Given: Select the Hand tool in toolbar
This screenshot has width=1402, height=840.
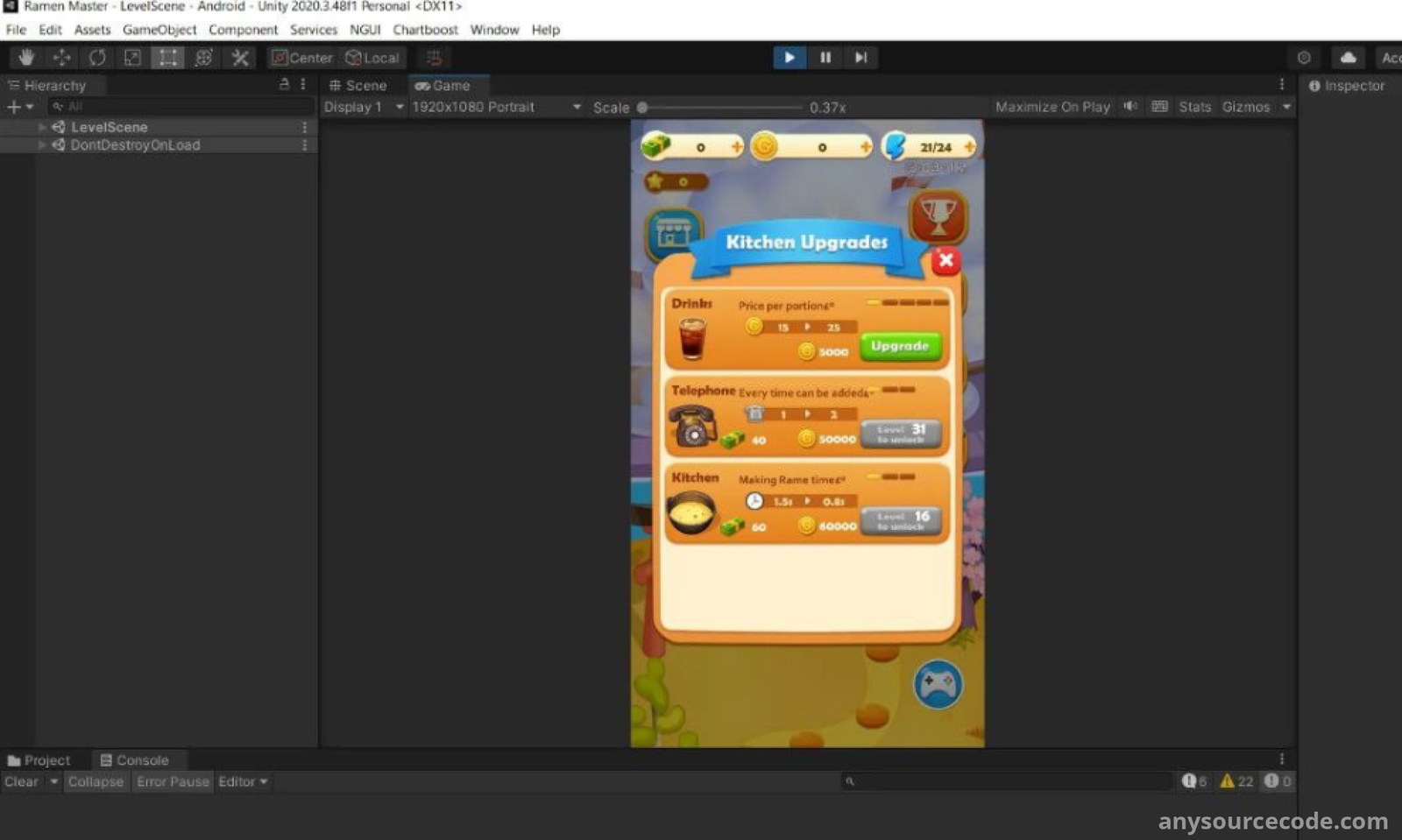Looking at the screenshot, I should point(26,58).
